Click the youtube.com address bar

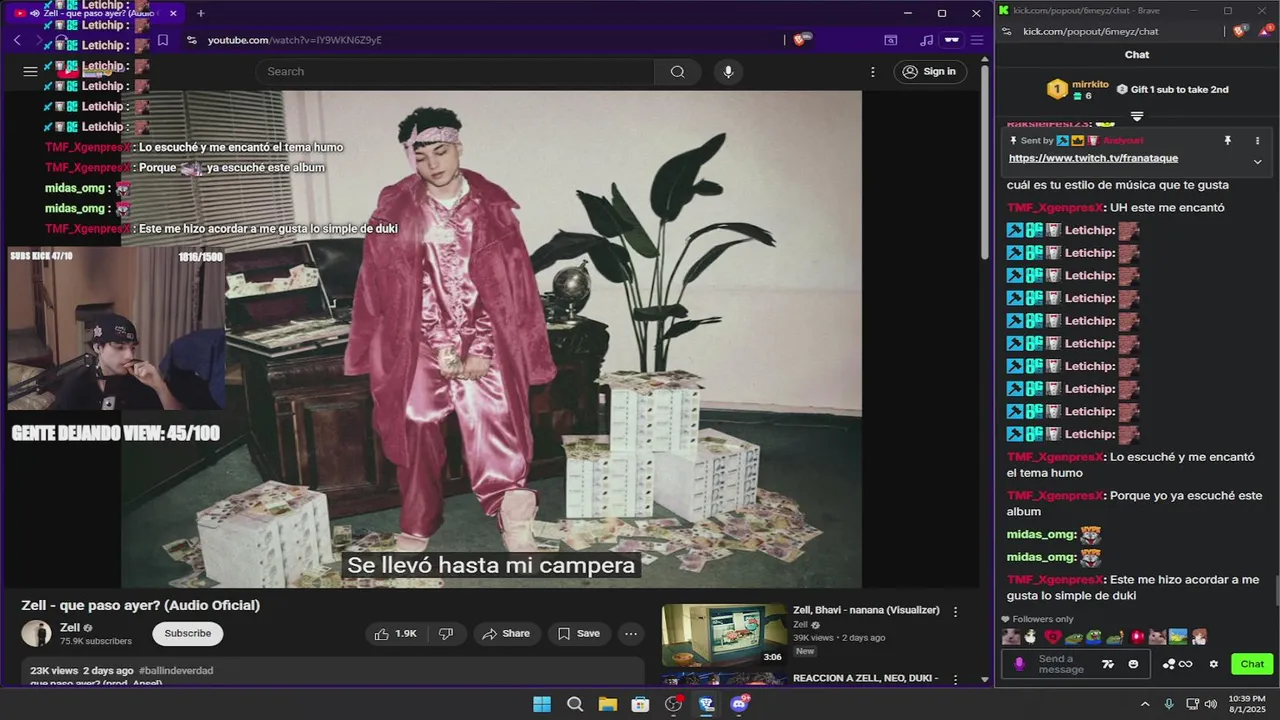480,40
